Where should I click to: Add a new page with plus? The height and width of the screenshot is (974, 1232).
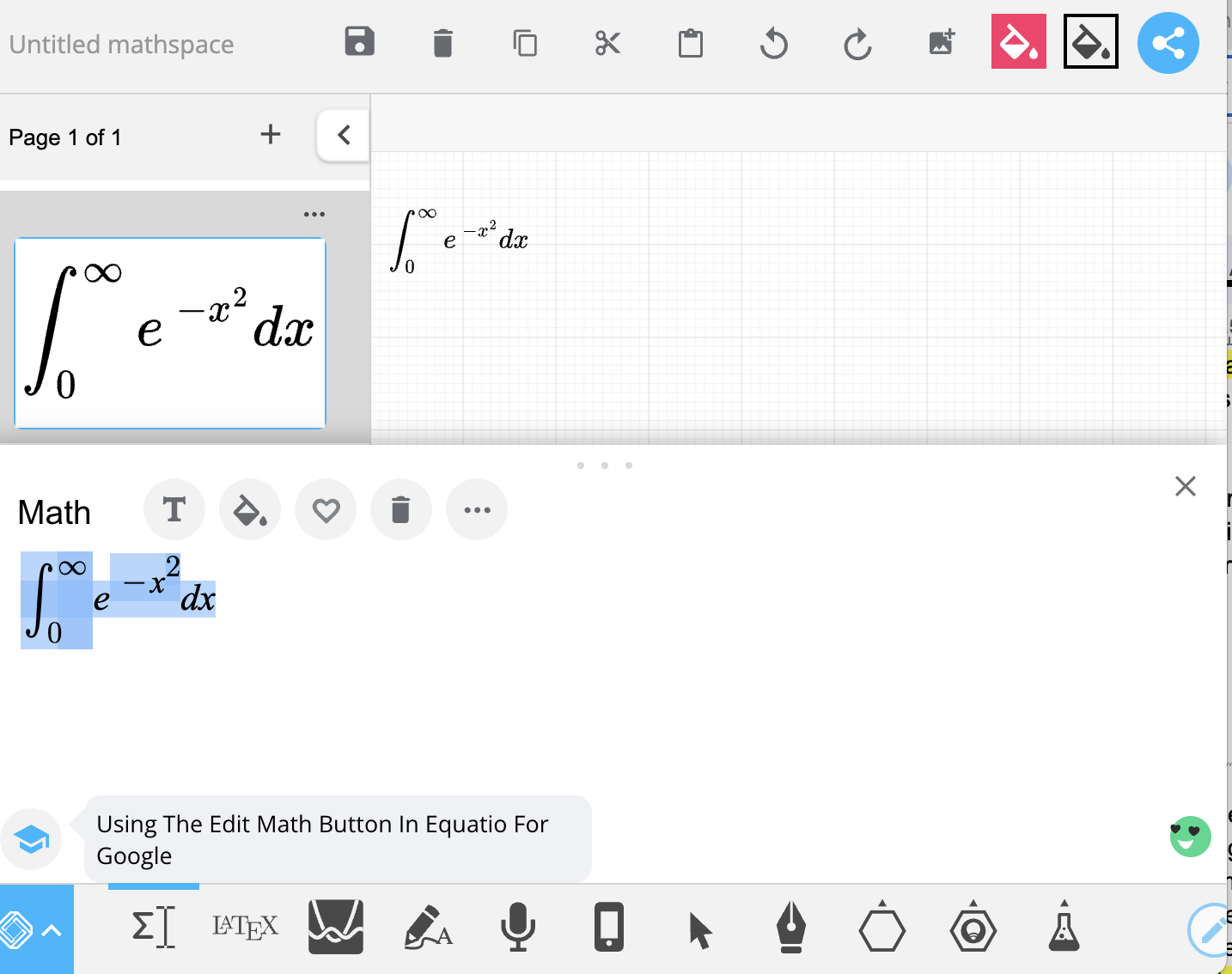pyautogui.click(x=271, y=135)
